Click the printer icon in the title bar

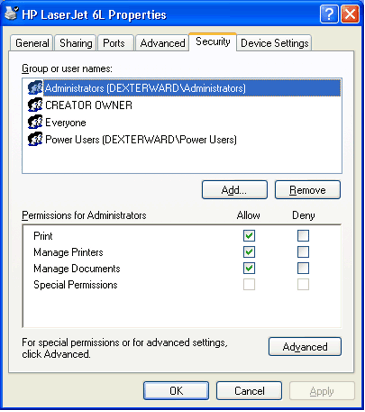[12, 13]
